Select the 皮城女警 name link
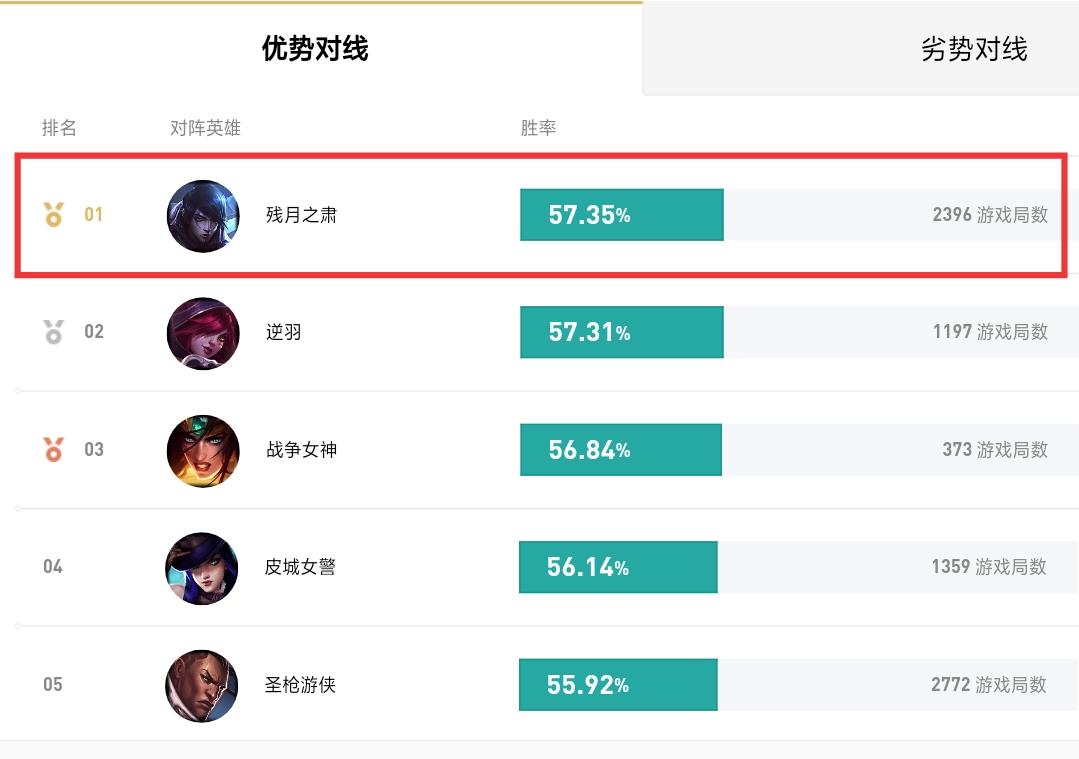 300,567
